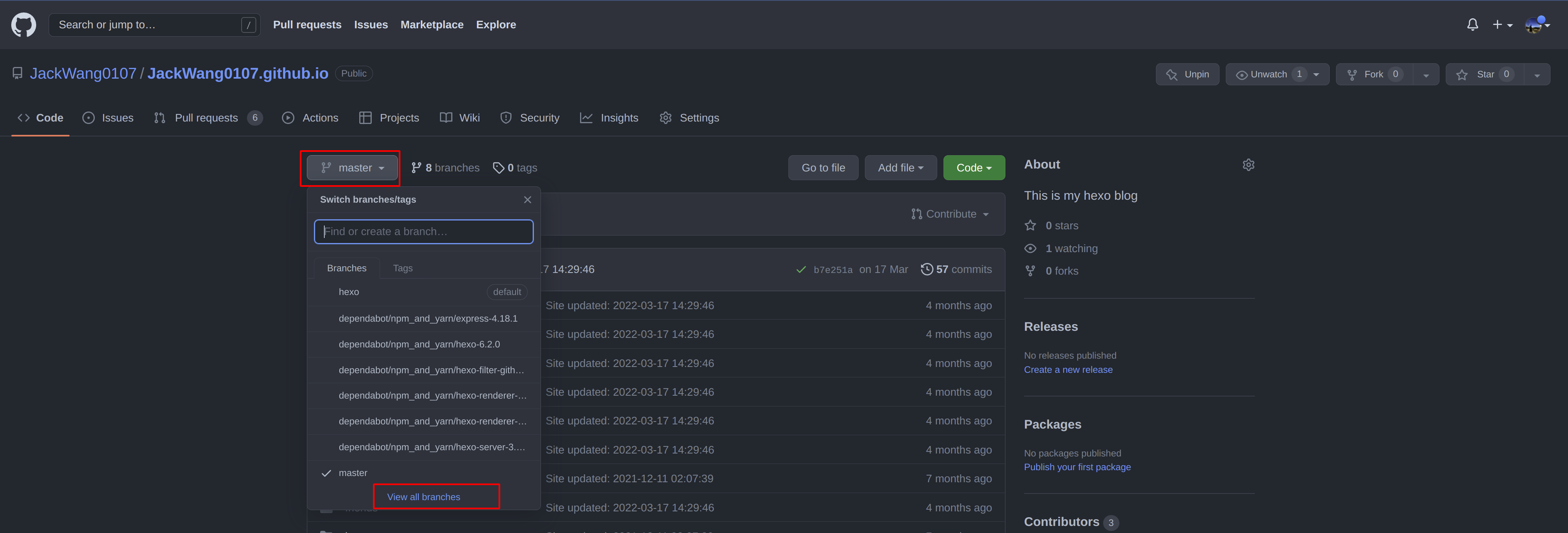Expand the Star lists dropdown arrow

[1537, 74]
